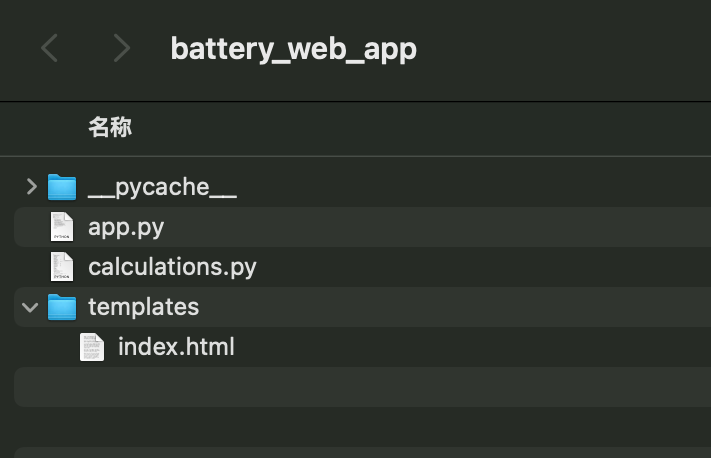The height and width of the screenshot is (458, 711).
Task: Go back with the left arrow
Action: (x=49, y=48)
